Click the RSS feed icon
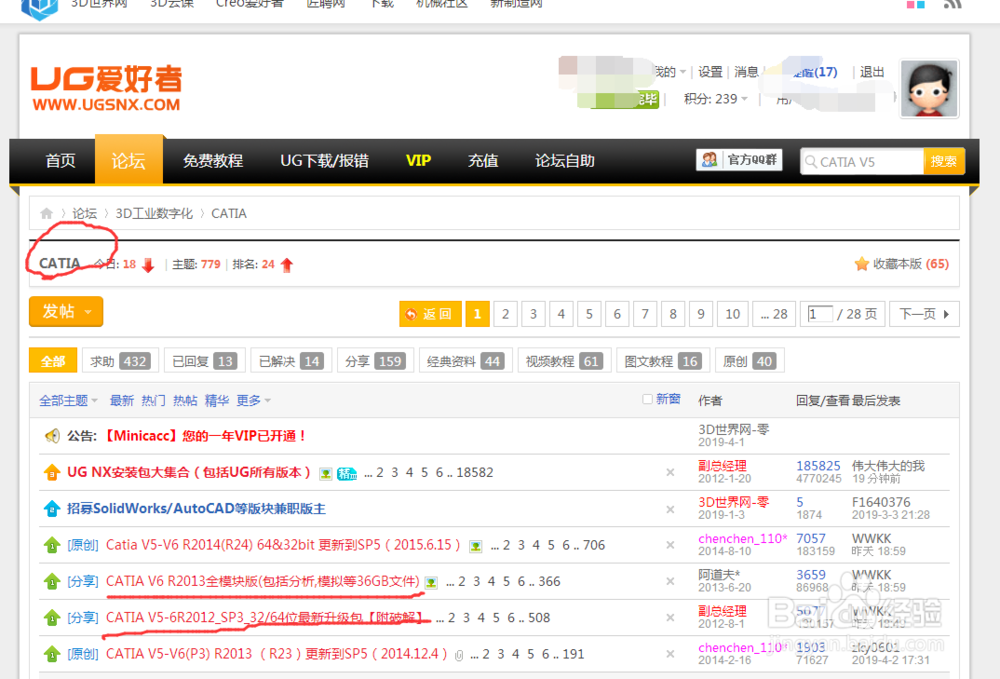Screen dimensions: 1000x679 tap(952, 4)
